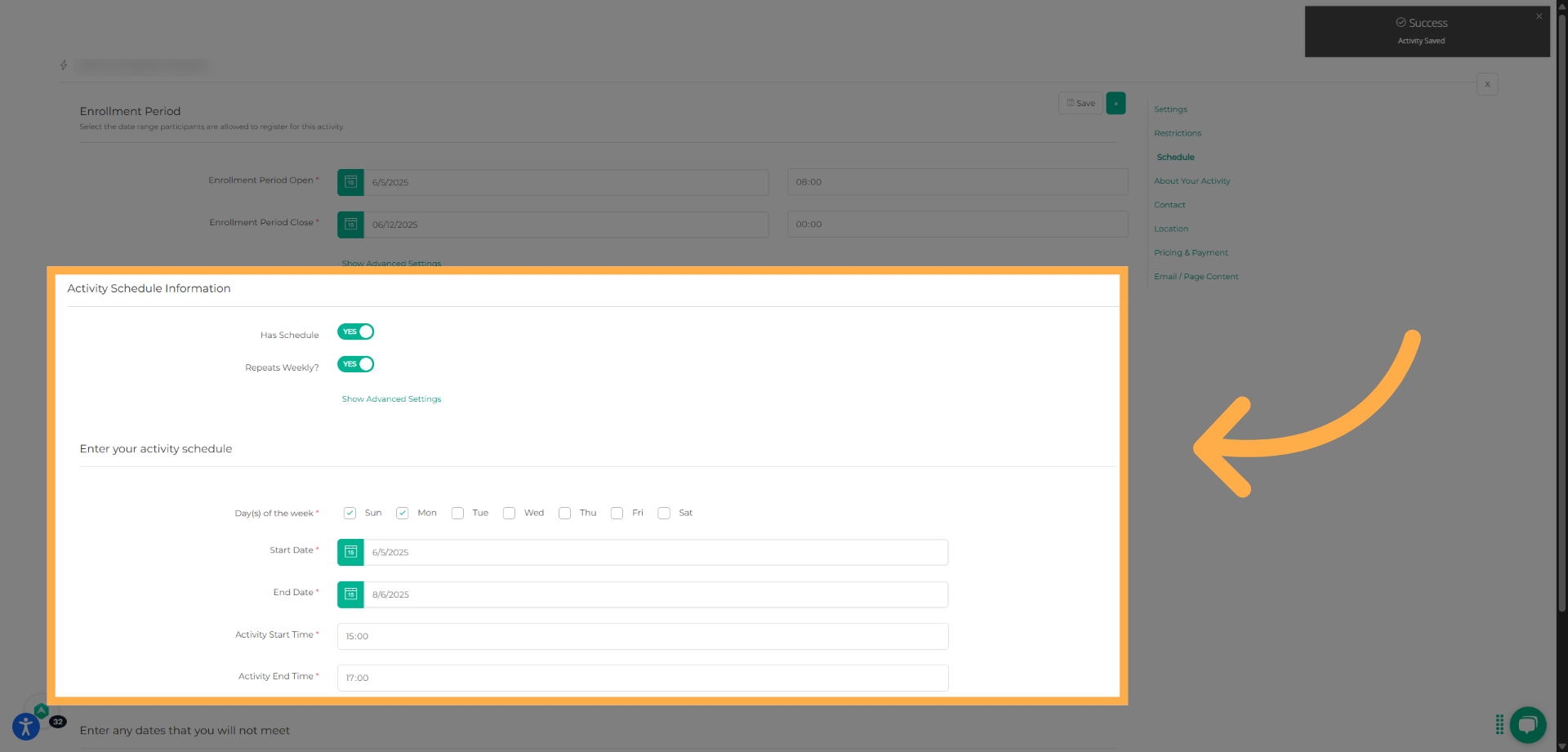Open the accessibility options widget
Screen dimensions: 1568x752
(24, 726)
